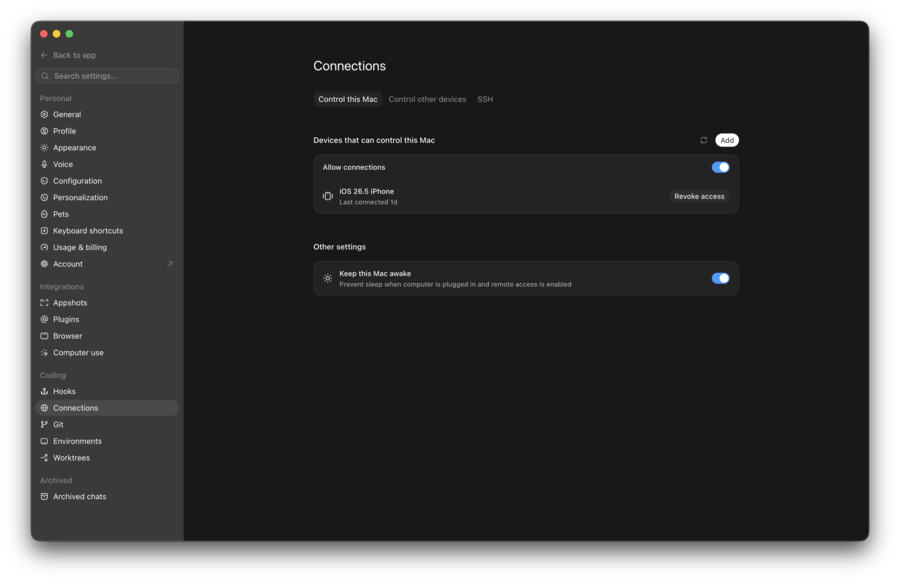Open Pets settings
The width and height of the screenshot is (900, 582).
(x=107, y=214)
